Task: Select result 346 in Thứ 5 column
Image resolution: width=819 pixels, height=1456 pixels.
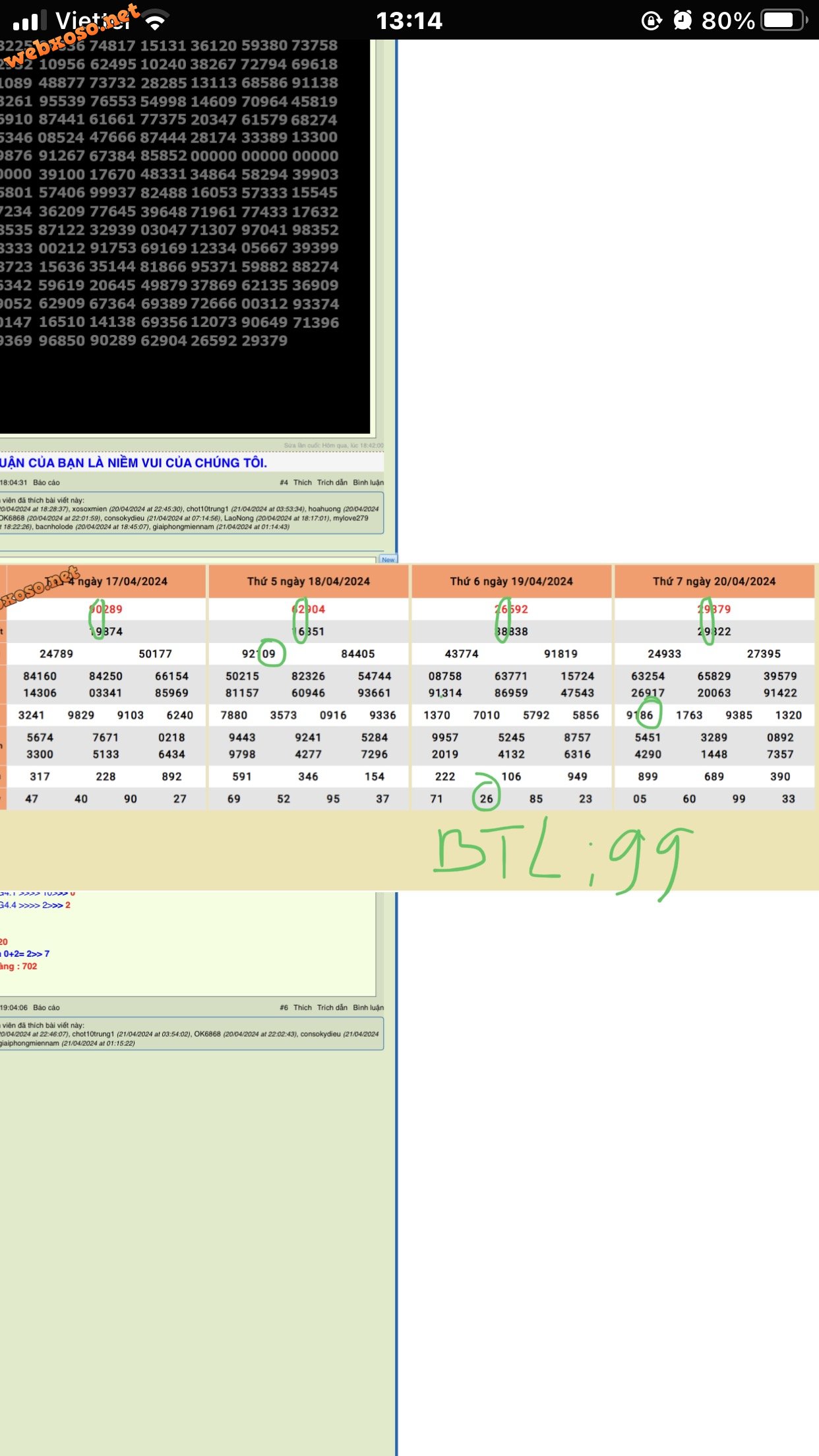Action: [308, 777]
